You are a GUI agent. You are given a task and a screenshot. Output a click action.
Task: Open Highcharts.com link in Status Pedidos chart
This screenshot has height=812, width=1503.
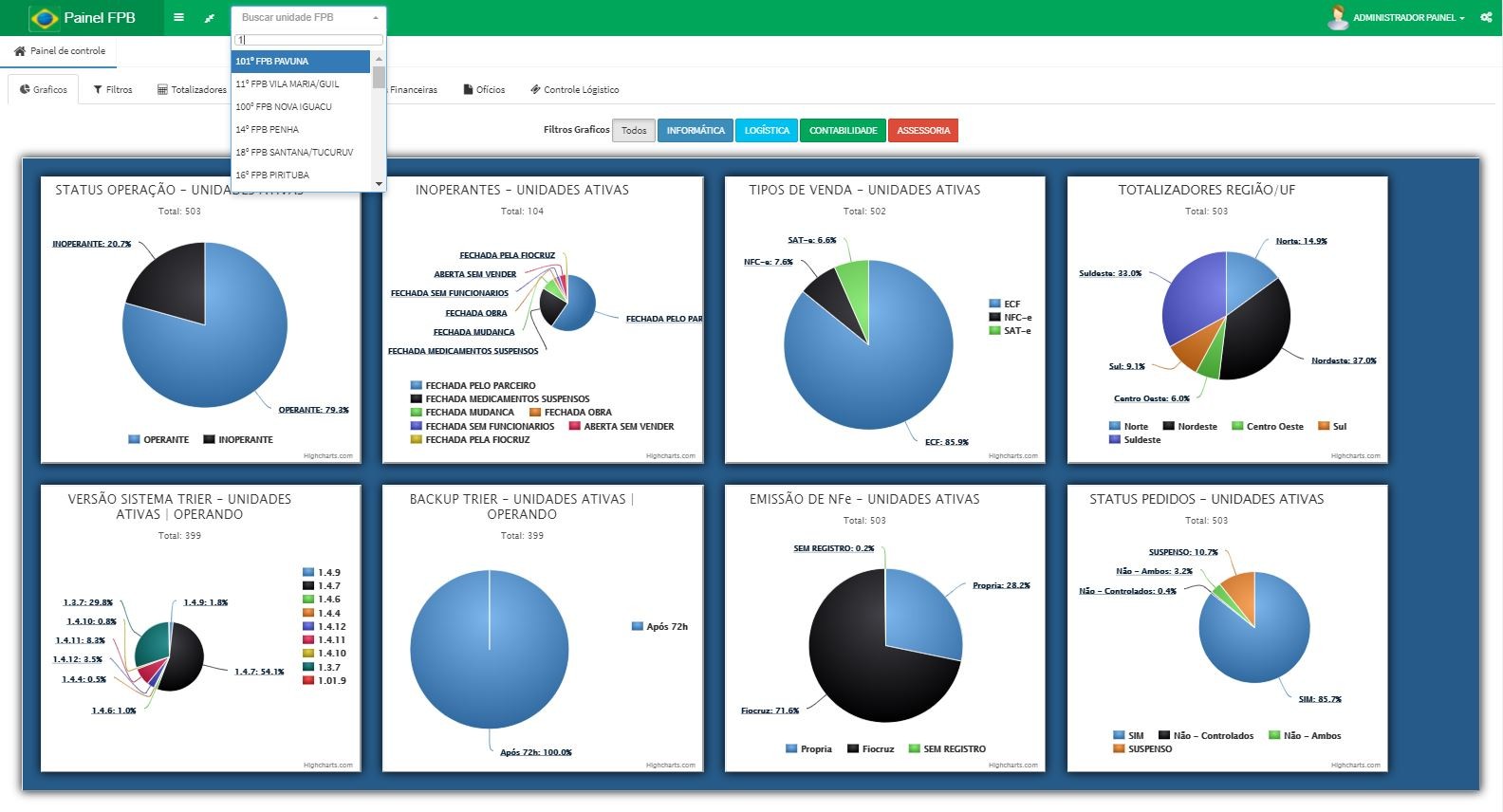coord(1355,766)
